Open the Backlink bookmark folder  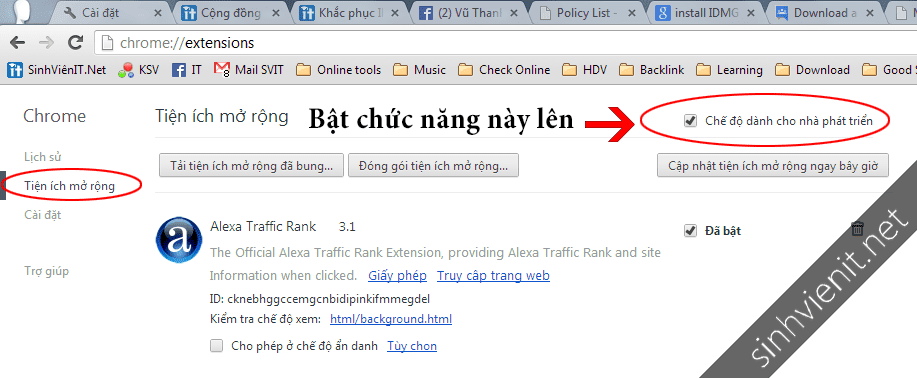pyautogui.click(x=651, y=70)
